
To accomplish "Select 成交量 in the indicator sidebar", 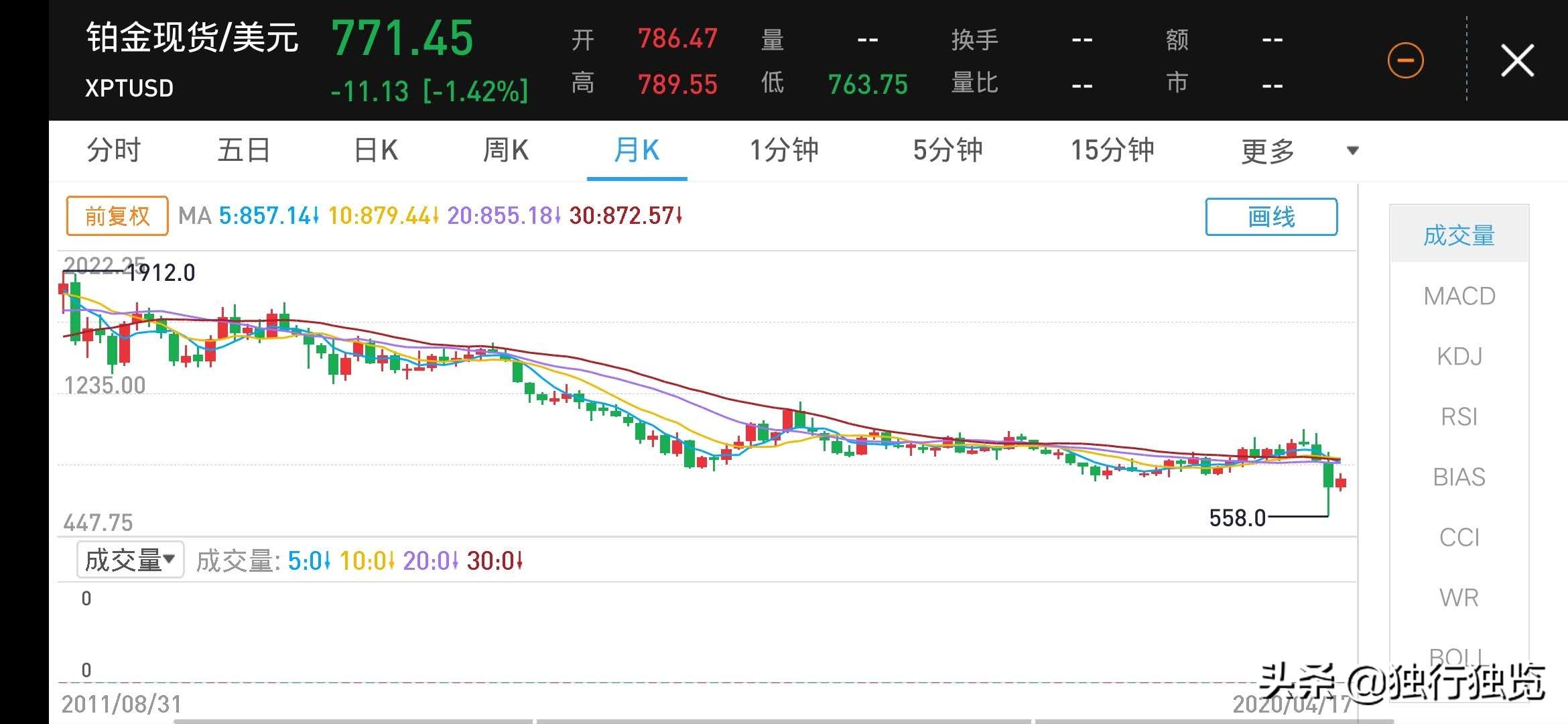I will (x=1459, y=235).
